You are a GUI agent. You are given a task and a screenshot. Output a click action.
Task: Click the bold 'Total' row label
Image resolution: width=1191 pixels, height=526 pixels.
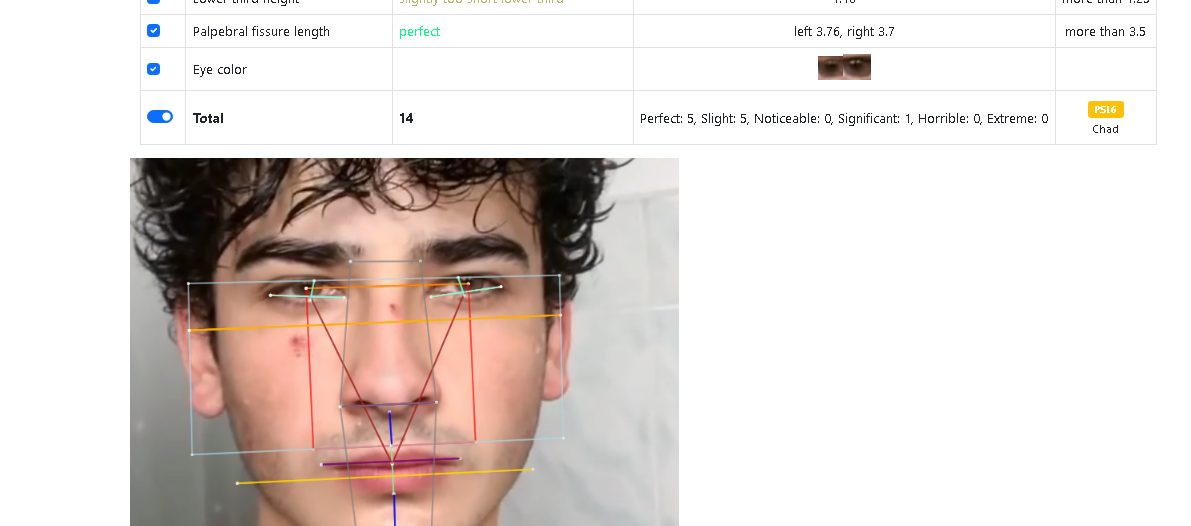tap(208, 118)
